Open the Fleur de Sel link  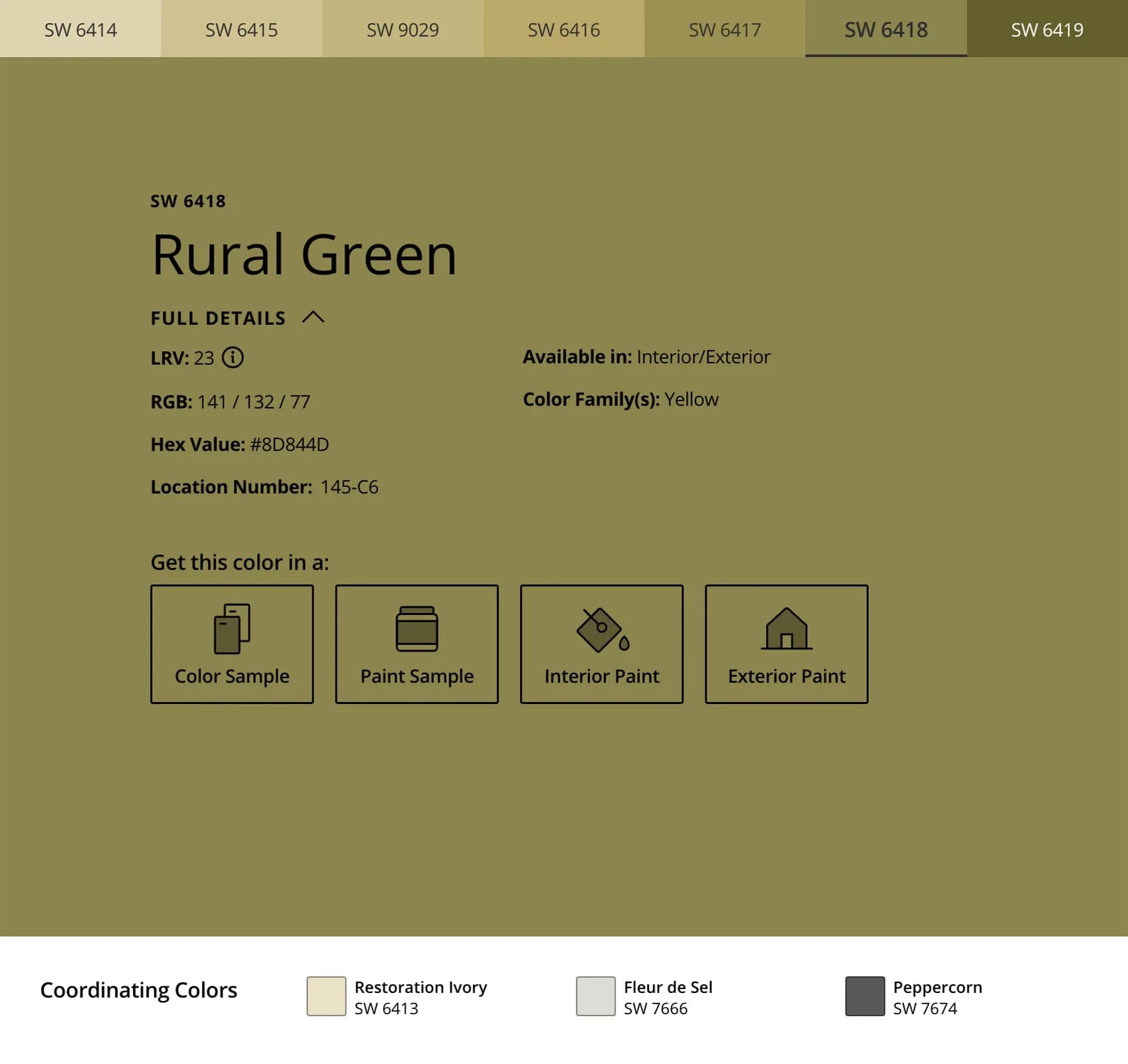point(668,987)
